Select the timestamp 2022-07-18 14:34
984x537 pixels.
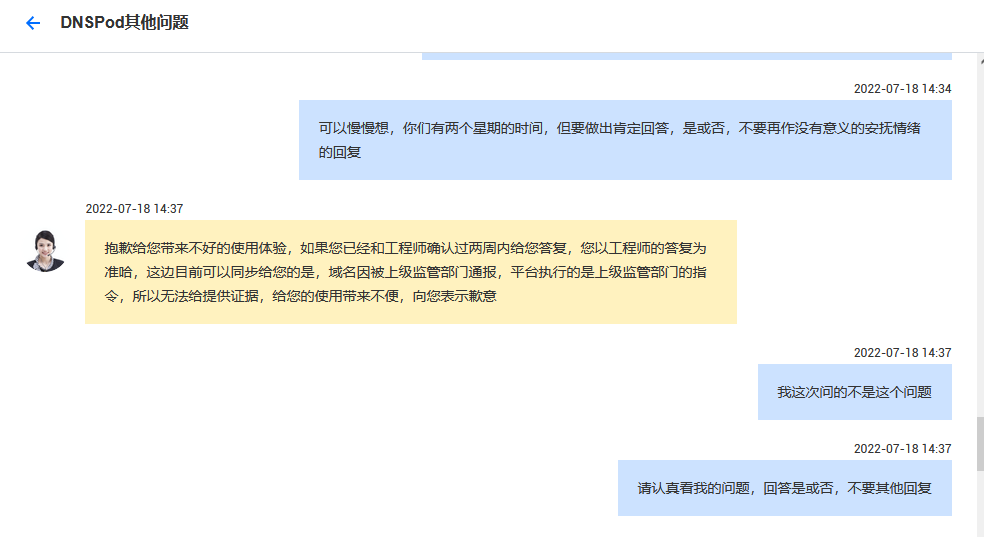(902, 89)
